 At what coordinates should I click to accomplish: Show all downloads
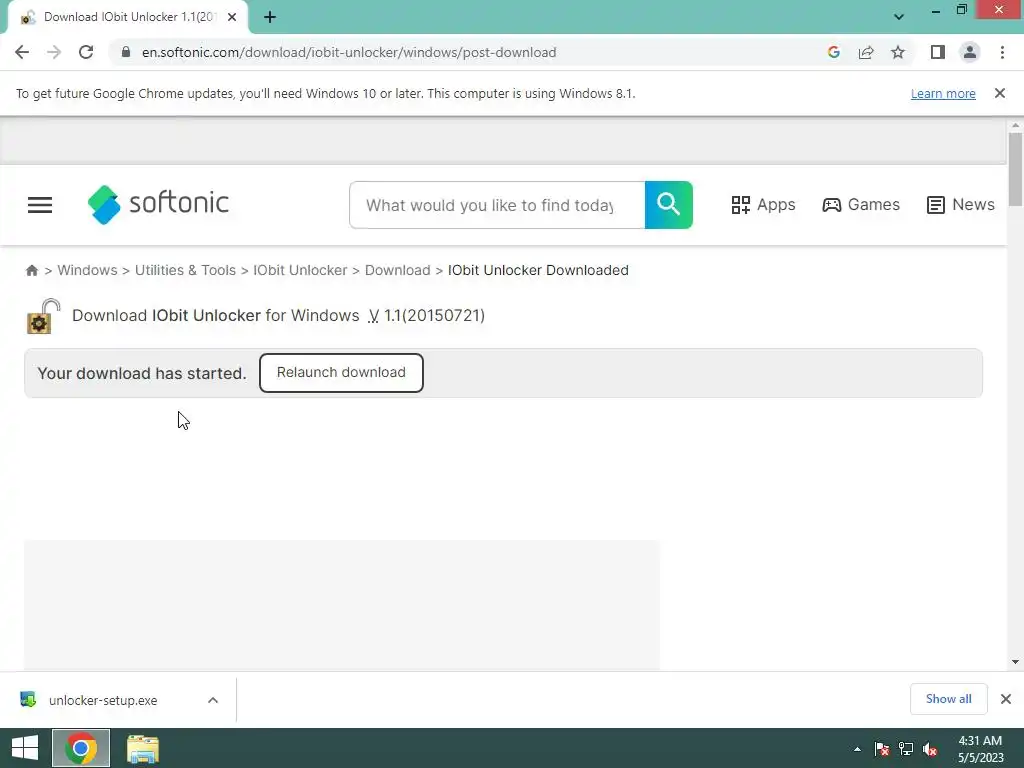coord(949,699)
